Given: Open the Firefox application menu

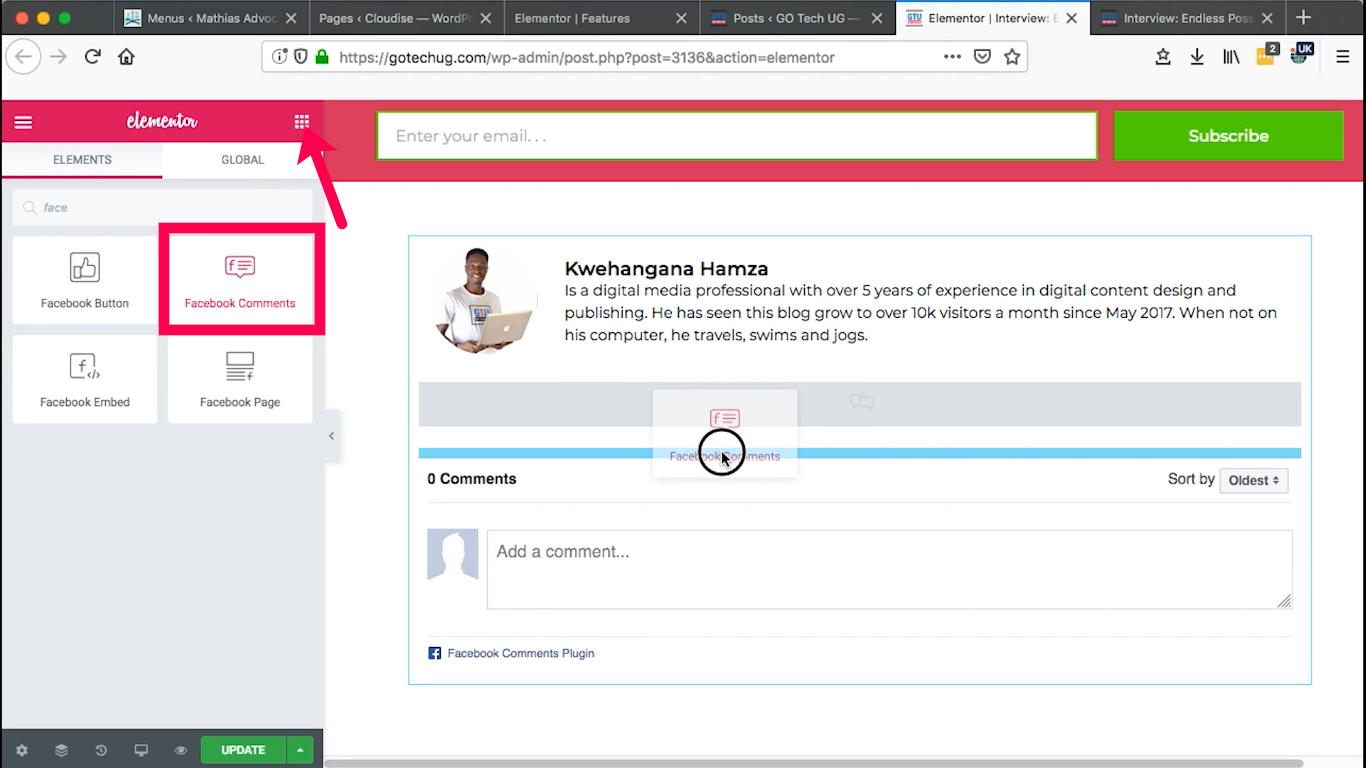Looking at the screenshot, I should pos(1343,57).
